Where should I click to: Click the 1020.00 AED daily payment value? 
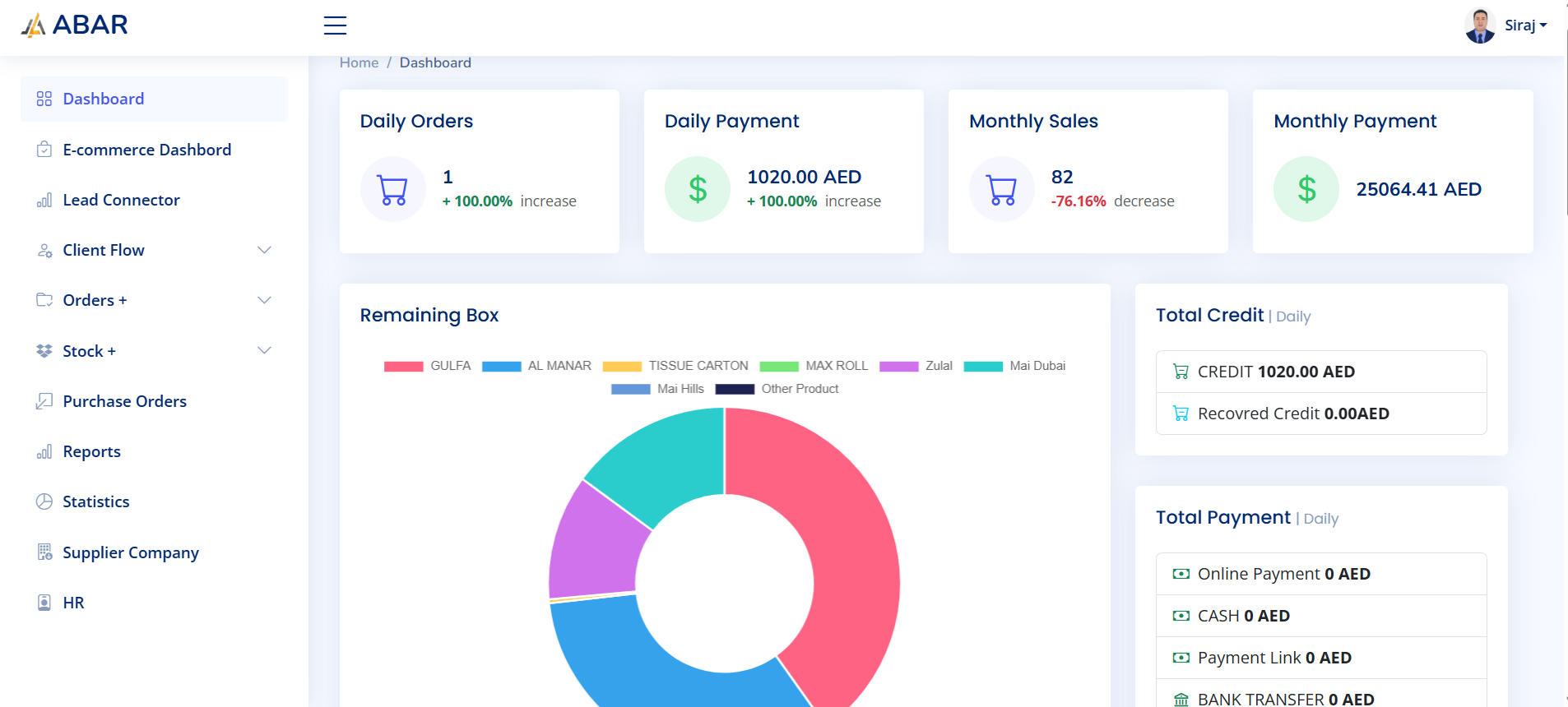point(804,177)
